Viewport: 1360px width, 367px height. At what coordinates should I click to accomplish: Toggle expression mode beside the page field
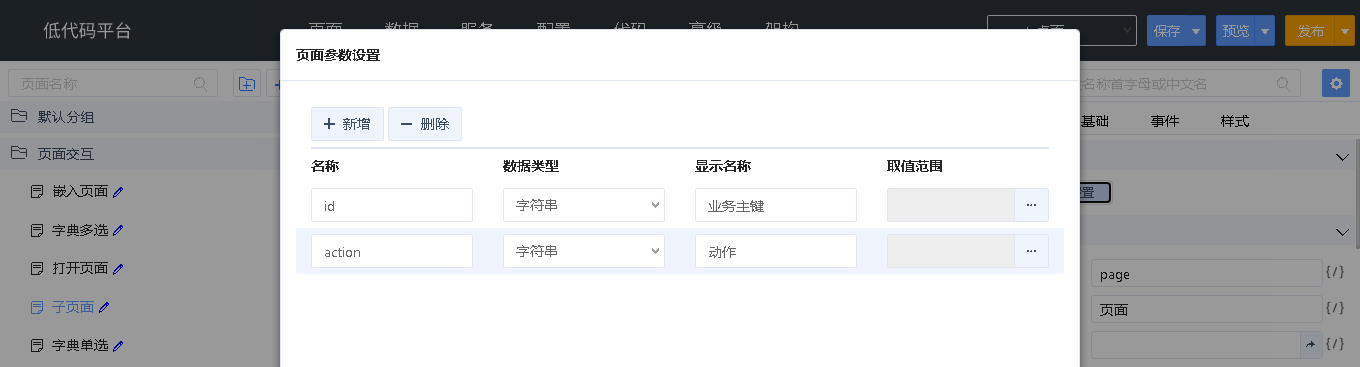[x=1334, y=271]
